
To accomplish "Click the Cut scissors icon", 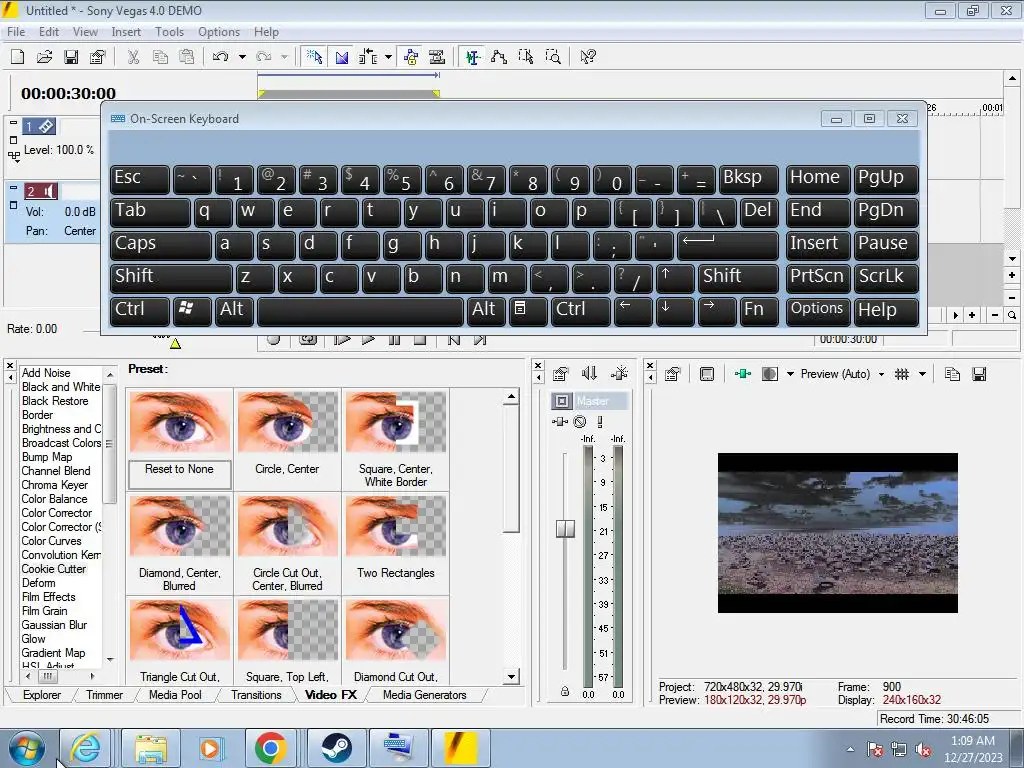I will [x=133, y=57].
